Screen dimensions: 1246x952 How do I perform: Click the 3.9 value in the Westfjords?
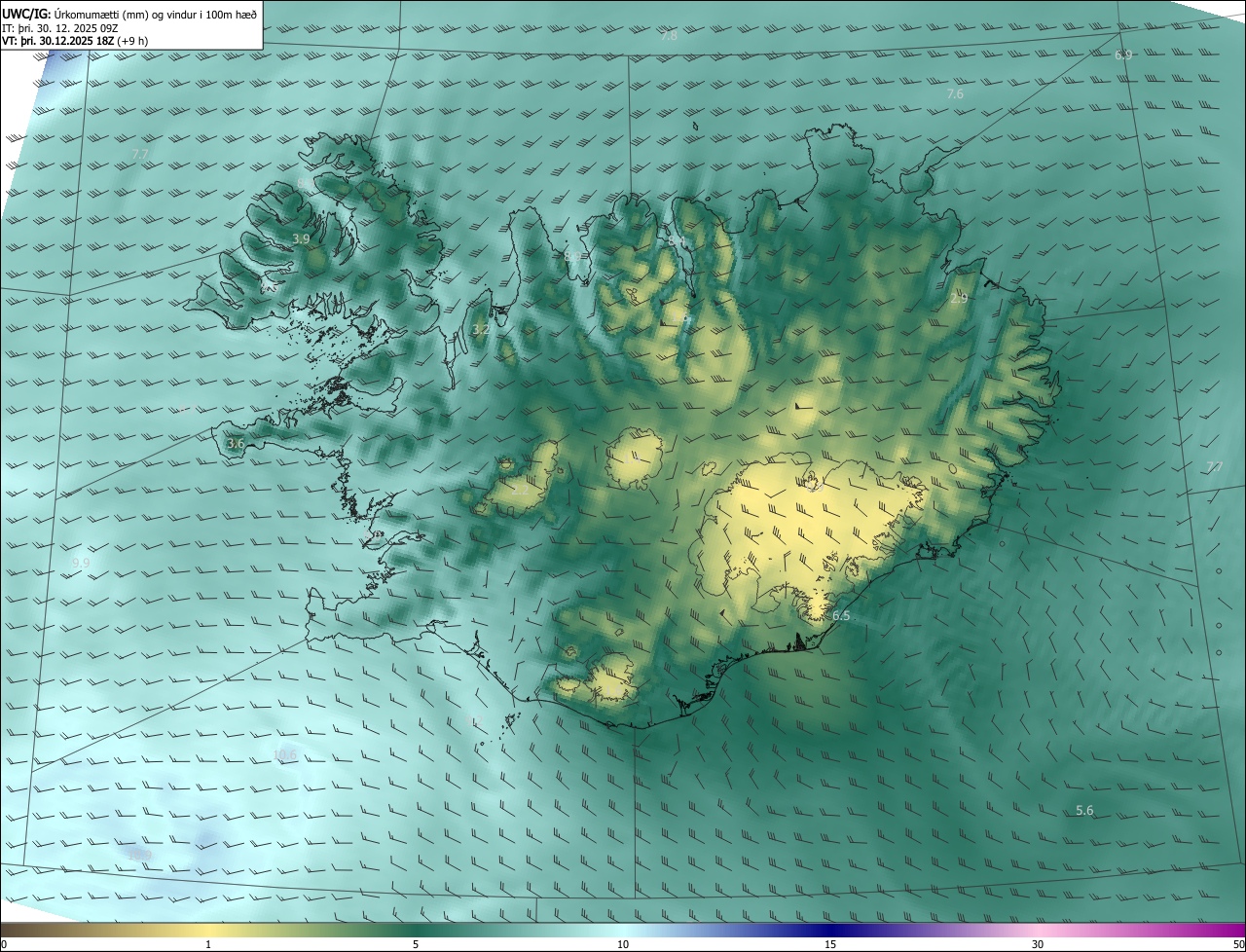[301, 238]
